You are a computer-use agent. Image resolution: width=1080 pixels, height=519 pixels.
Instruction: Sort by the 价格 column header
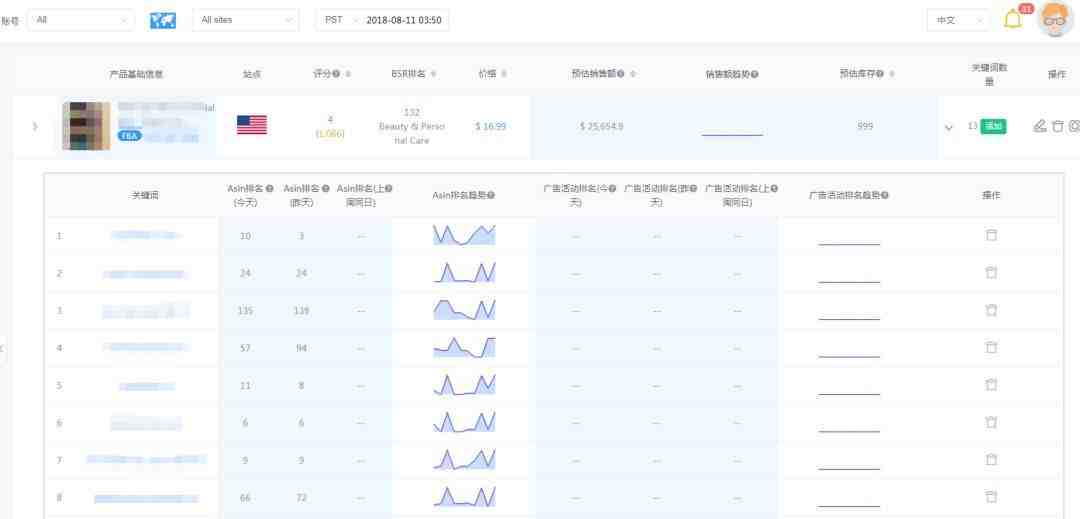492,74
